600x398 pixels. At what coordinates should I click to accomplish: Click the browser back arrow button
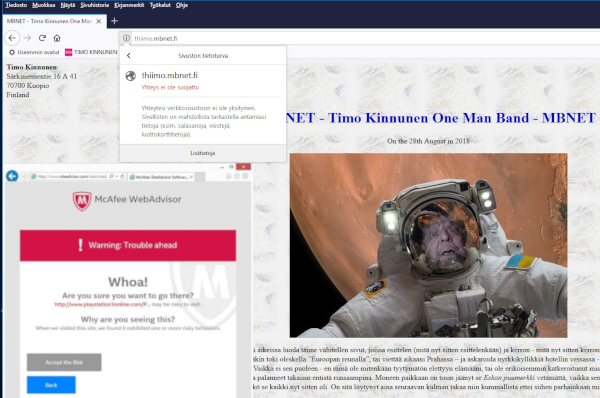tap(12, 38)
